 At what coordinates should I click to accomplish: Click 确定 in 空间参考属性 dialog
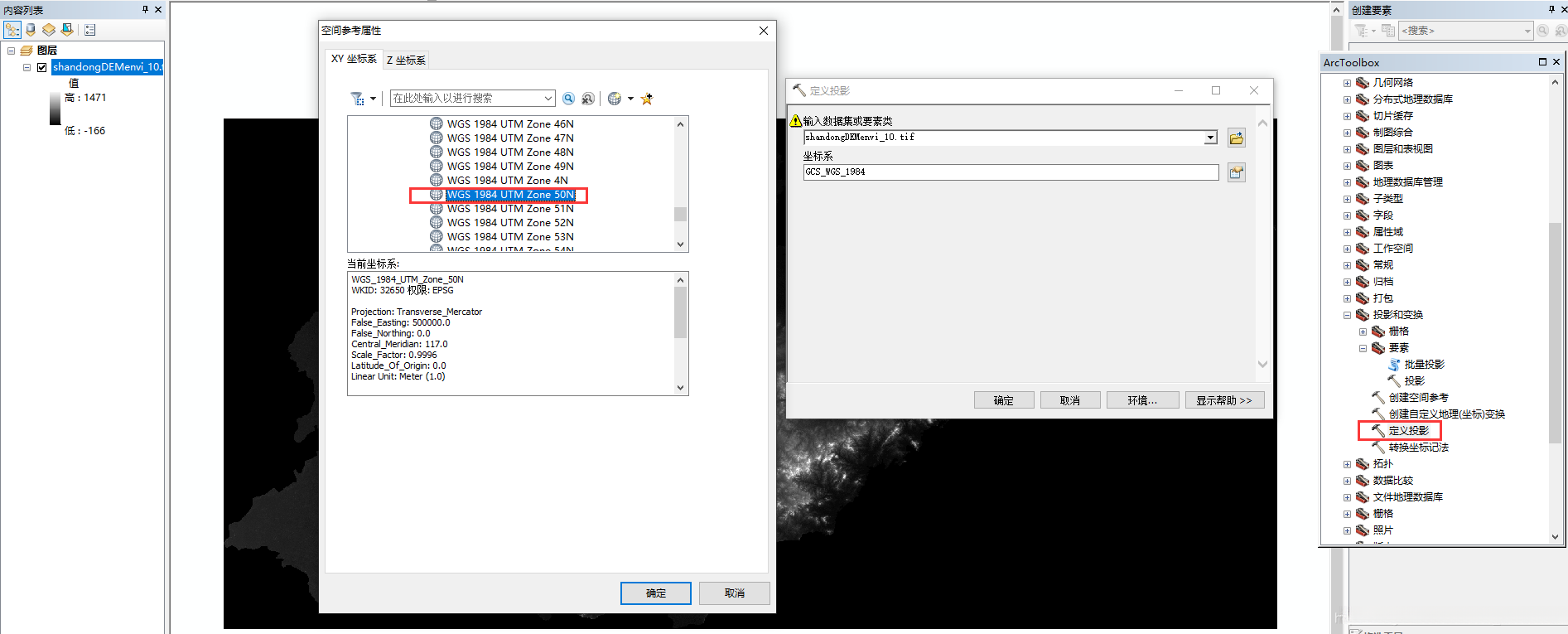point(656,593)
